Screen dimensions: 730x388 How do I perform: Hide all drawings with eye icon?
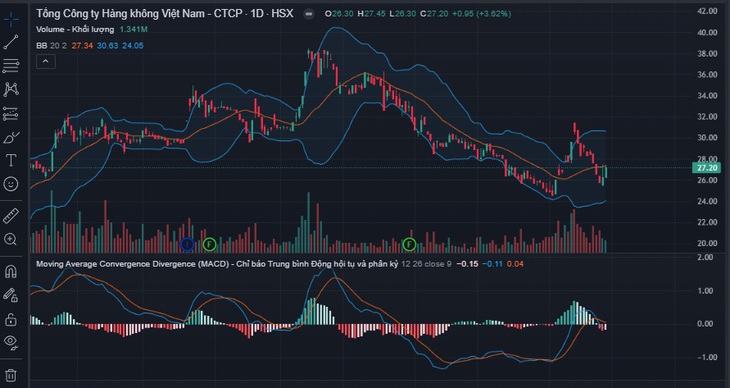11,342
